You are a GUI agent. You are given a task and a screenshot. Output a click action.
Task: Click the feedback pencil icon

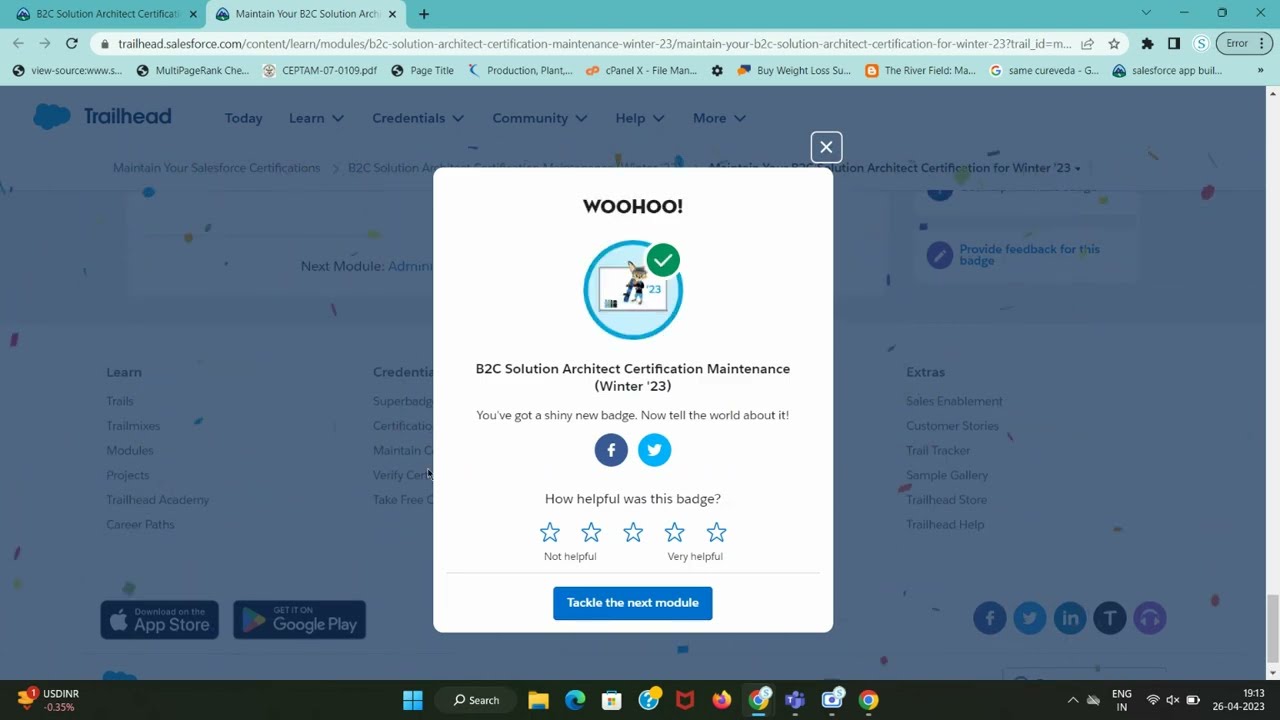click(x=939, y=255)
